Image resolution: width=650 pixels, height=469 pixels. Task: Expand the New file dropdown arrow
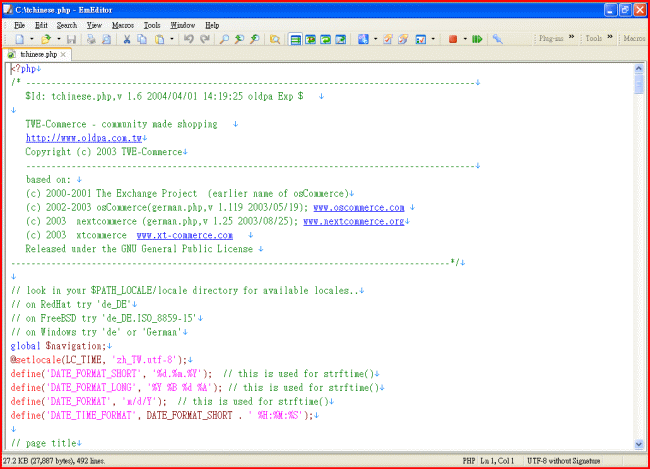click(x=32, y=39)
